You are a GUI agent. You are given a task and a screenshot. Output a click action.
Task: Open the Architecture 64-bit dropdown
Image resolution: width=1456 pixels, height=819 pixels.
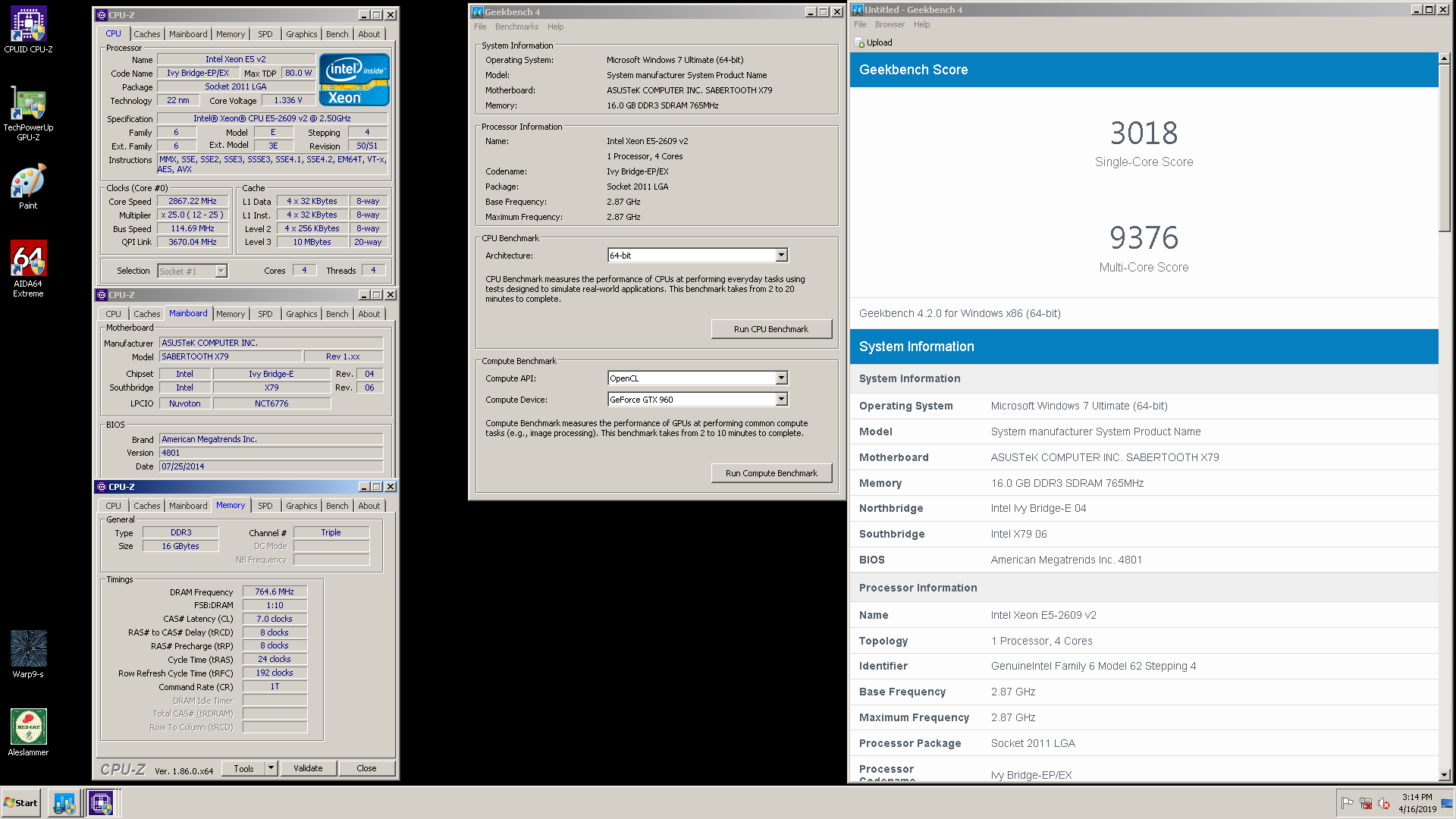click(781, 256)
